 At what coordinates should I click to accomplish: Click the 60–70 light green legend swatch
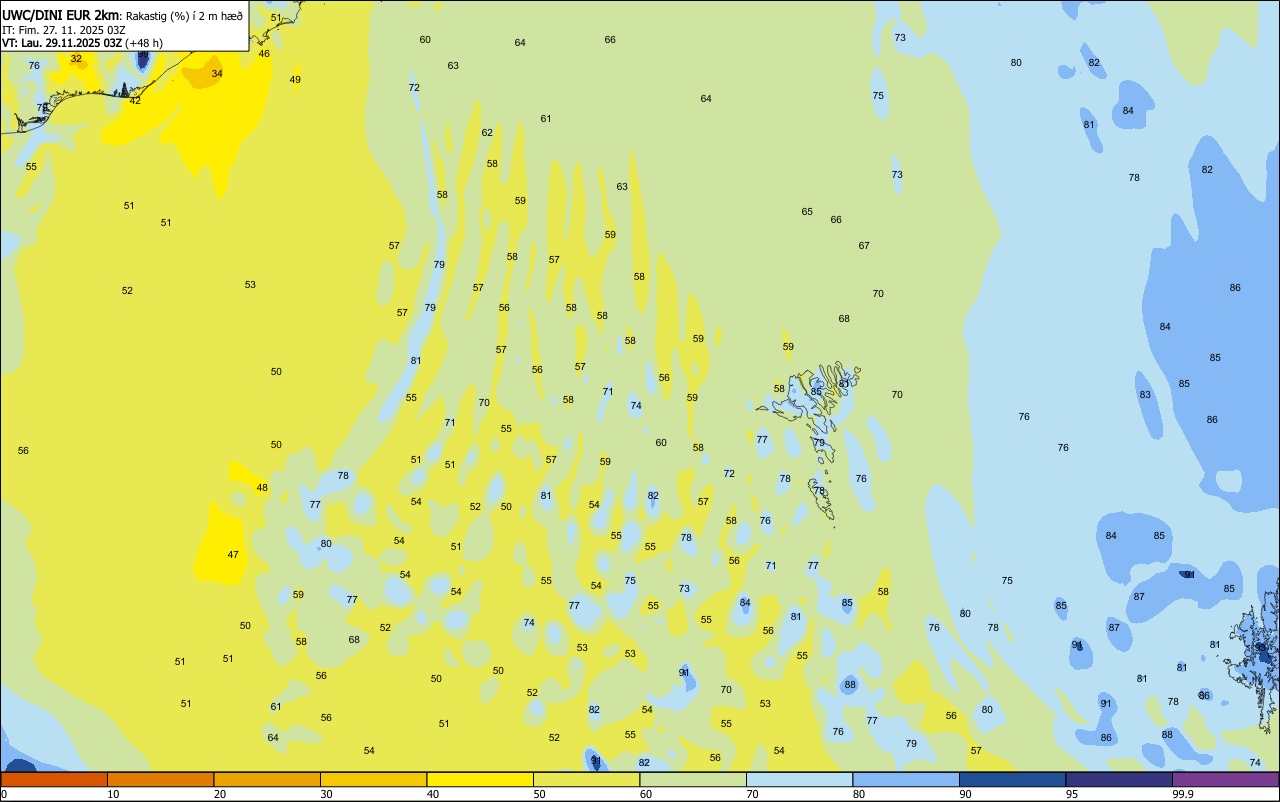click(693, 779)
